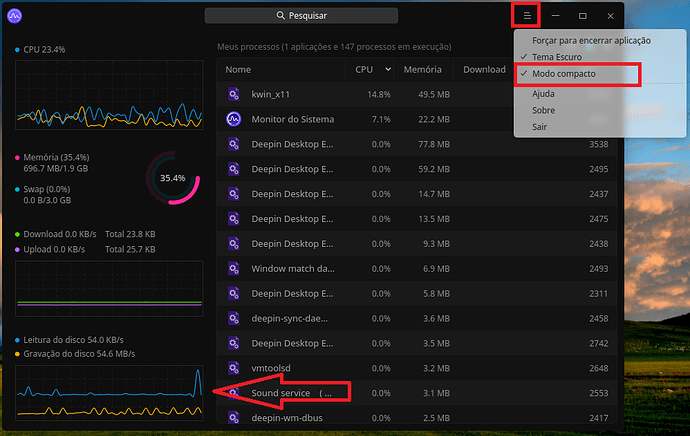Click the Swap (0.0%) label
Viewport: 690px width, 436px height.
point(47,189)
